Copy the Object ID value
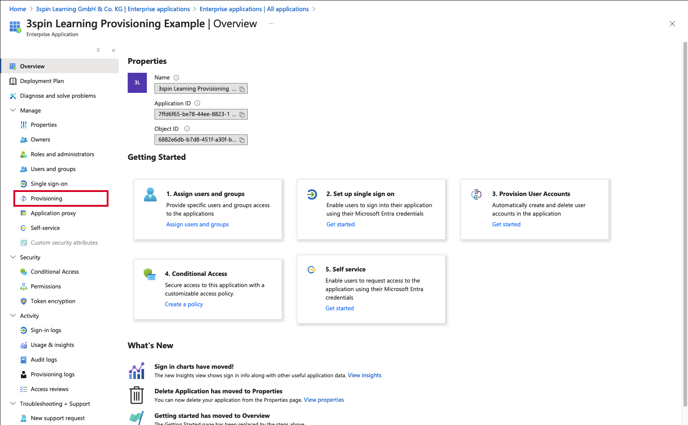688x425 pixels. pos(242,140)
